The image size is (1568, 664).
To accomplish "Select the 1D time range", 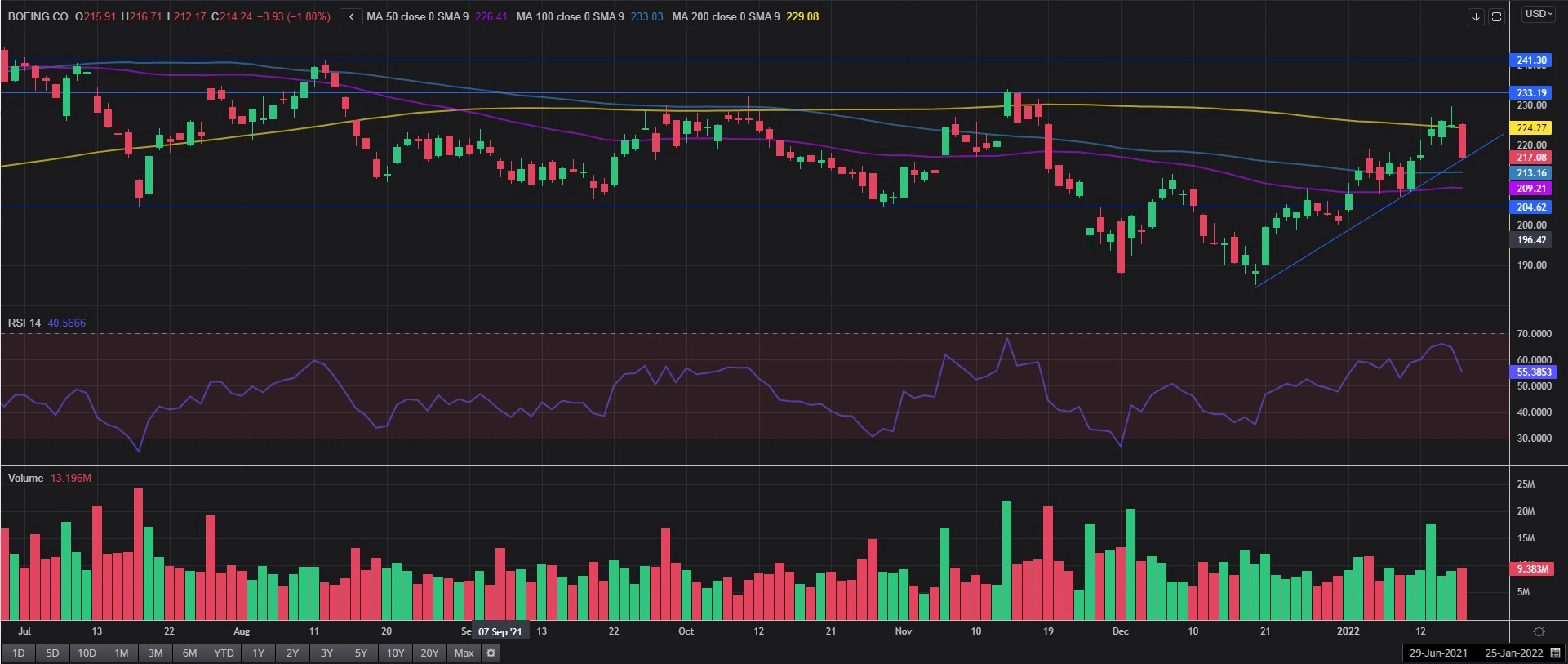I will [x=18, y=653].
